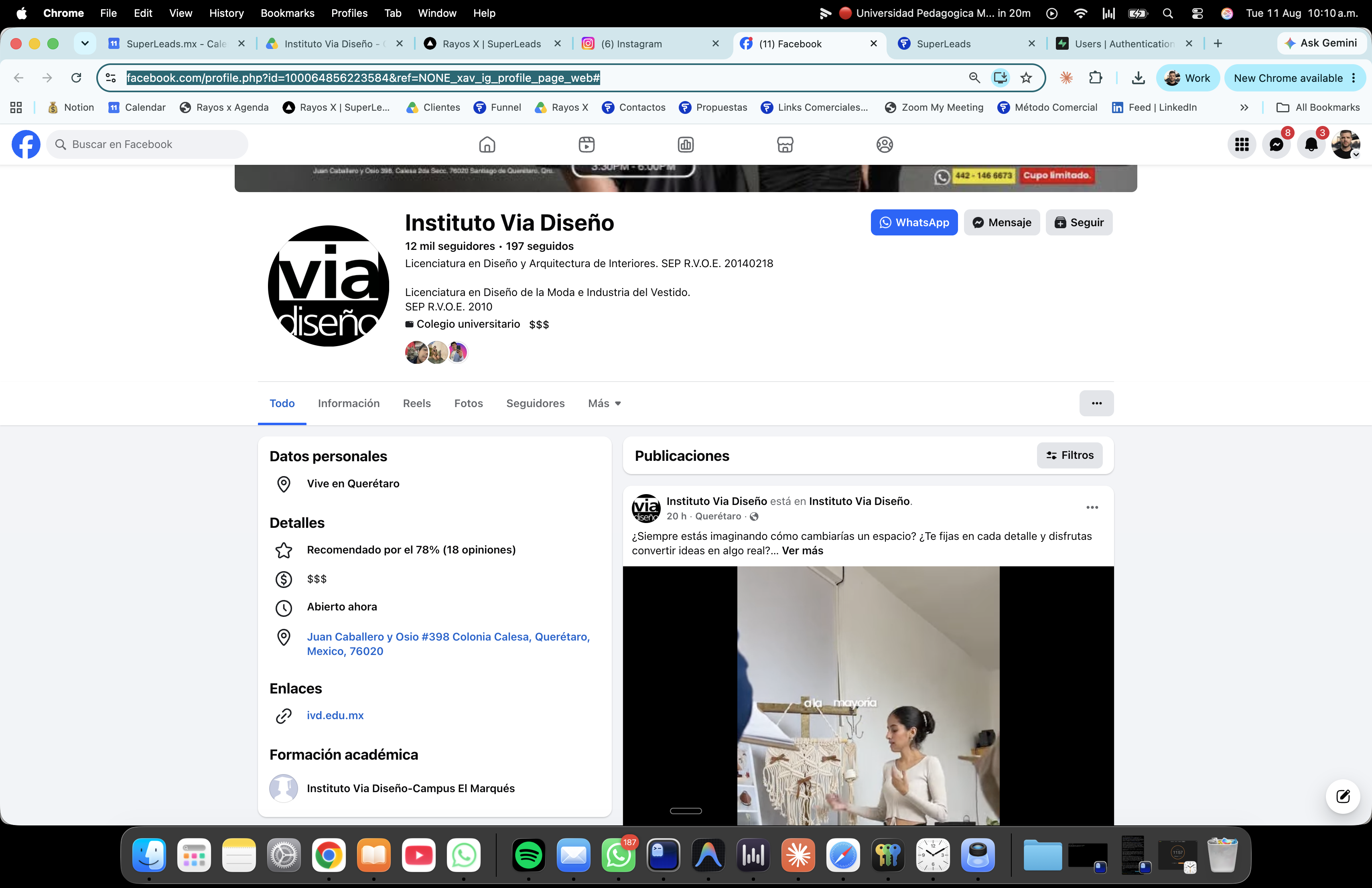The image size is (1372, 888).
Task: Click the Instituto Via Diseño profile picture
Action: pyautogui.click(x=329, y=286)
